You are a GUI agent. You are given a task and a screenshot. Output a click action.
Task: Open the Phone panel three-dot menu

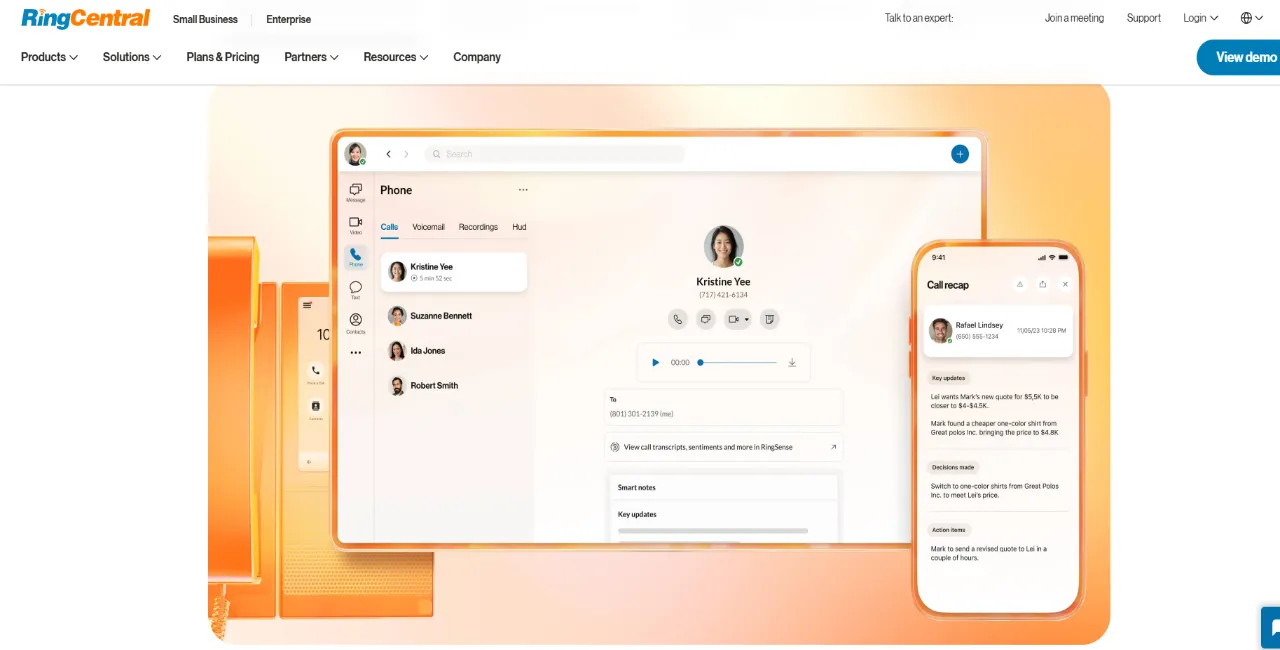pos(523,190)
